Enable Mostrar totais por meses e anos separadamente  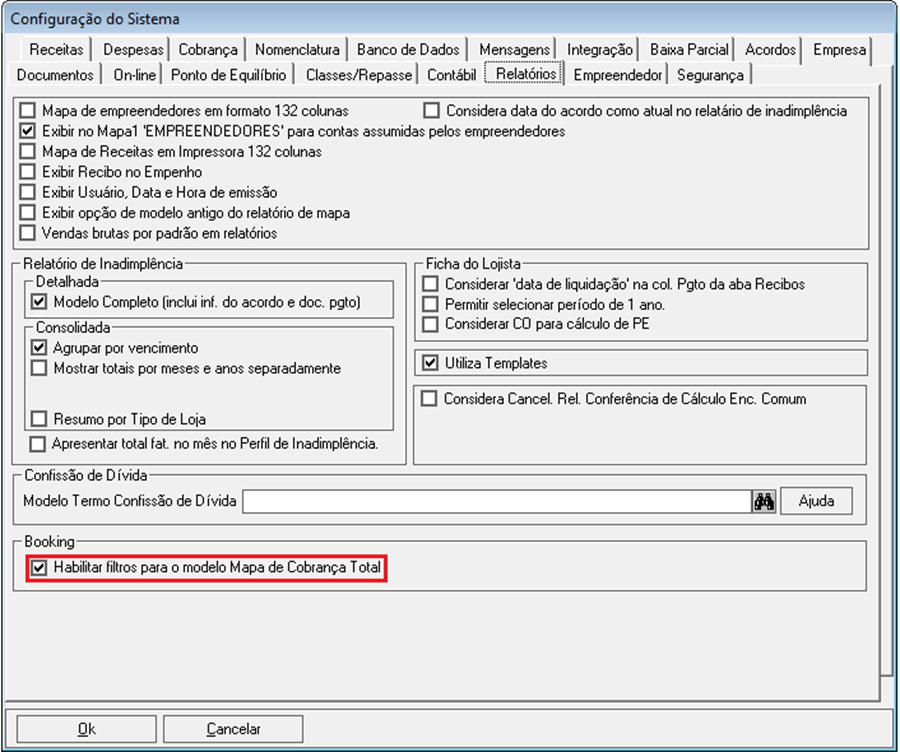39,368
